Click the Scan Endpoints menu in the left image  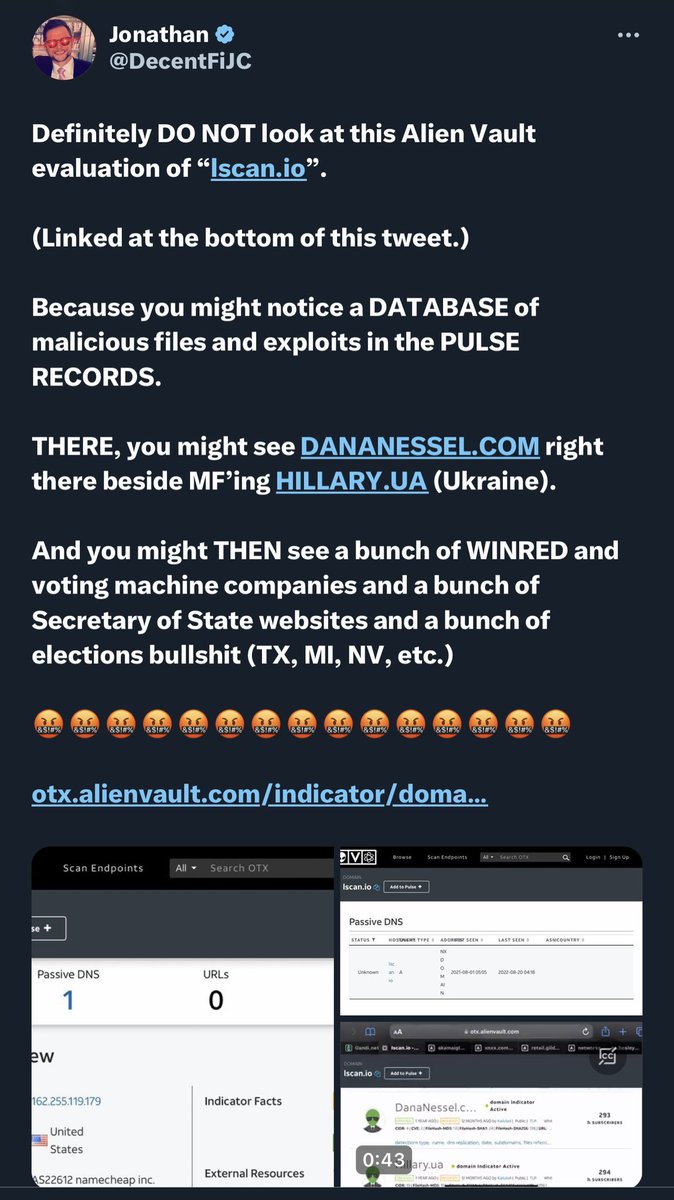click(x=103, y=868)
